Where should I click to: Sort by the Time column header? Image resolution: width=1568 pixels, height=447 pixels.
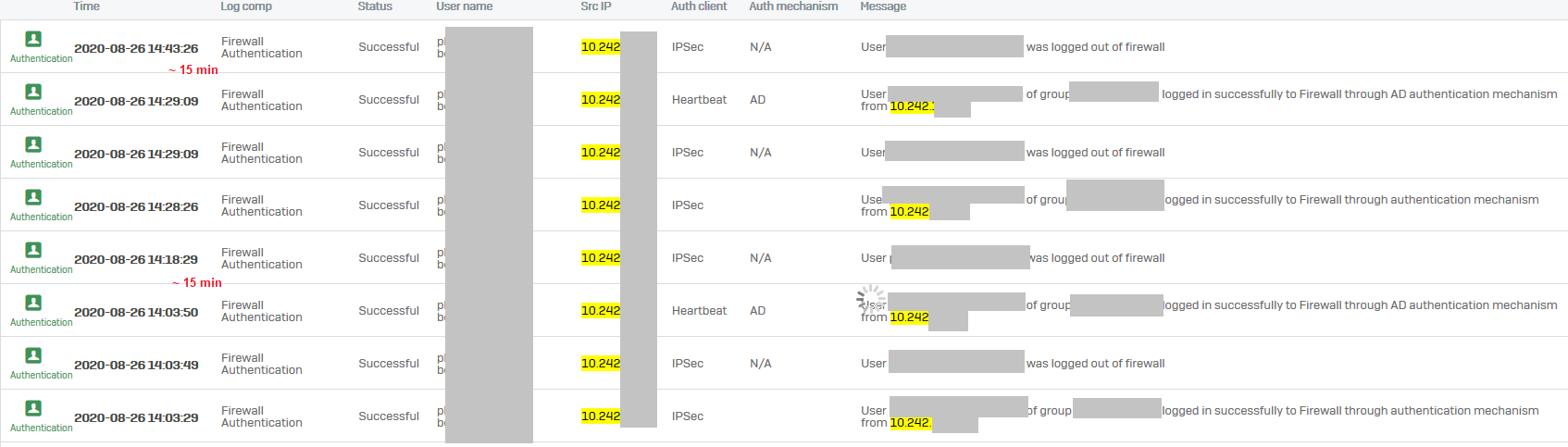pos(86,6)
